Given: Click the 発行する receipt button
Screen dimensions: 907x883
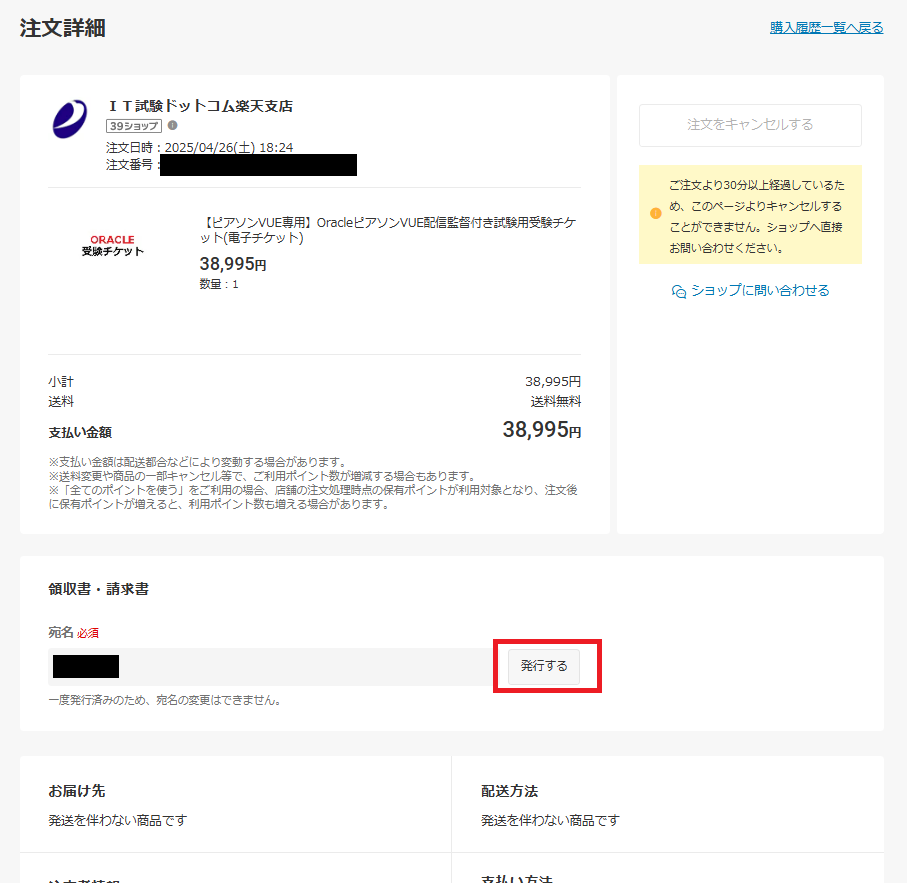Looking at the screenshot, I should (x=543, y=666).
